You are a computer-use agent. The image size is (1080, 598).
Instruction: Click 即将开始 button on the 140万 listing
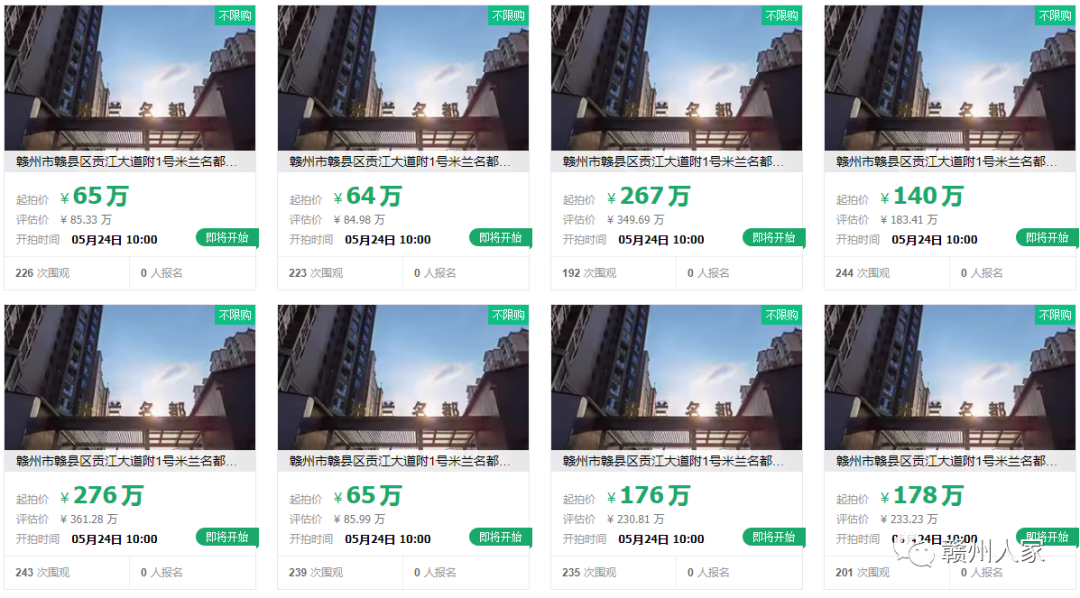point(1047,238)
